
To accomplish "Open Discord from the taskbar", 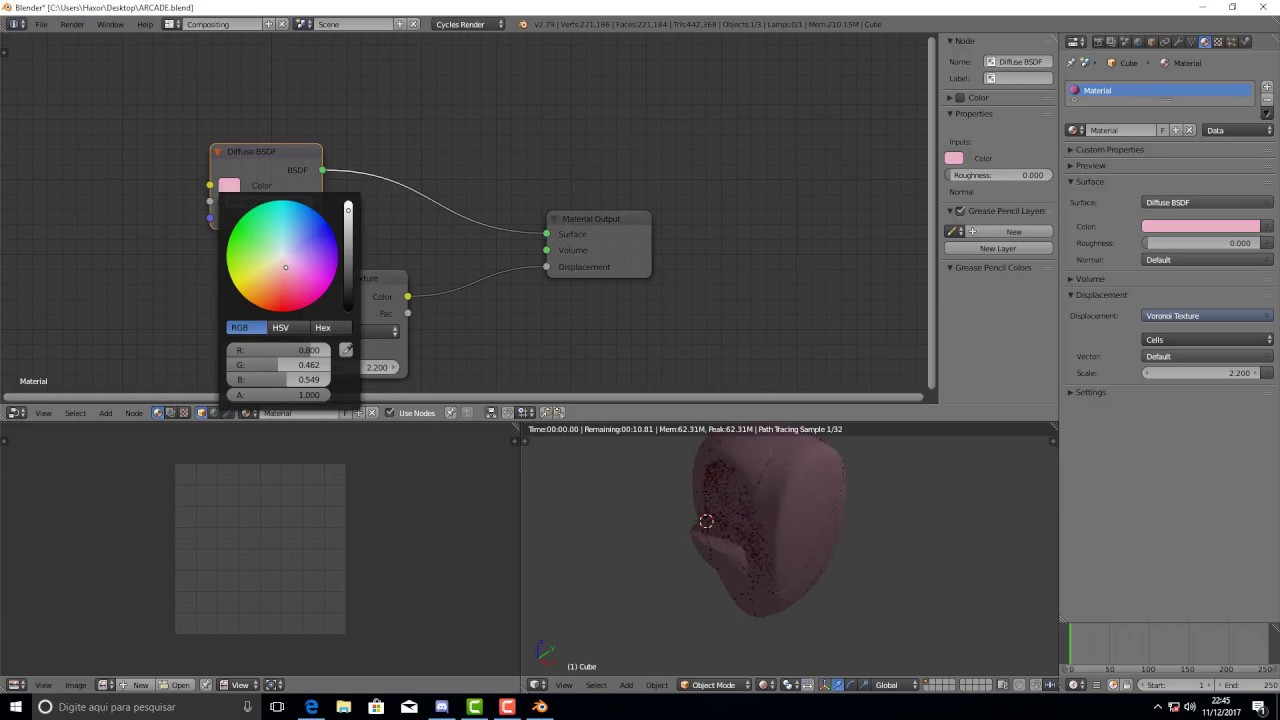I will click(442, 707).
